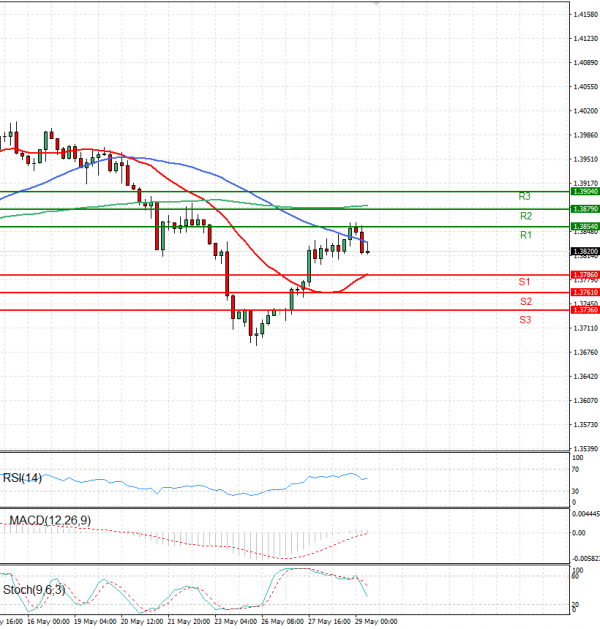Click the MACD scale value 0.00
Screen dimensions: 600x629
579,533
